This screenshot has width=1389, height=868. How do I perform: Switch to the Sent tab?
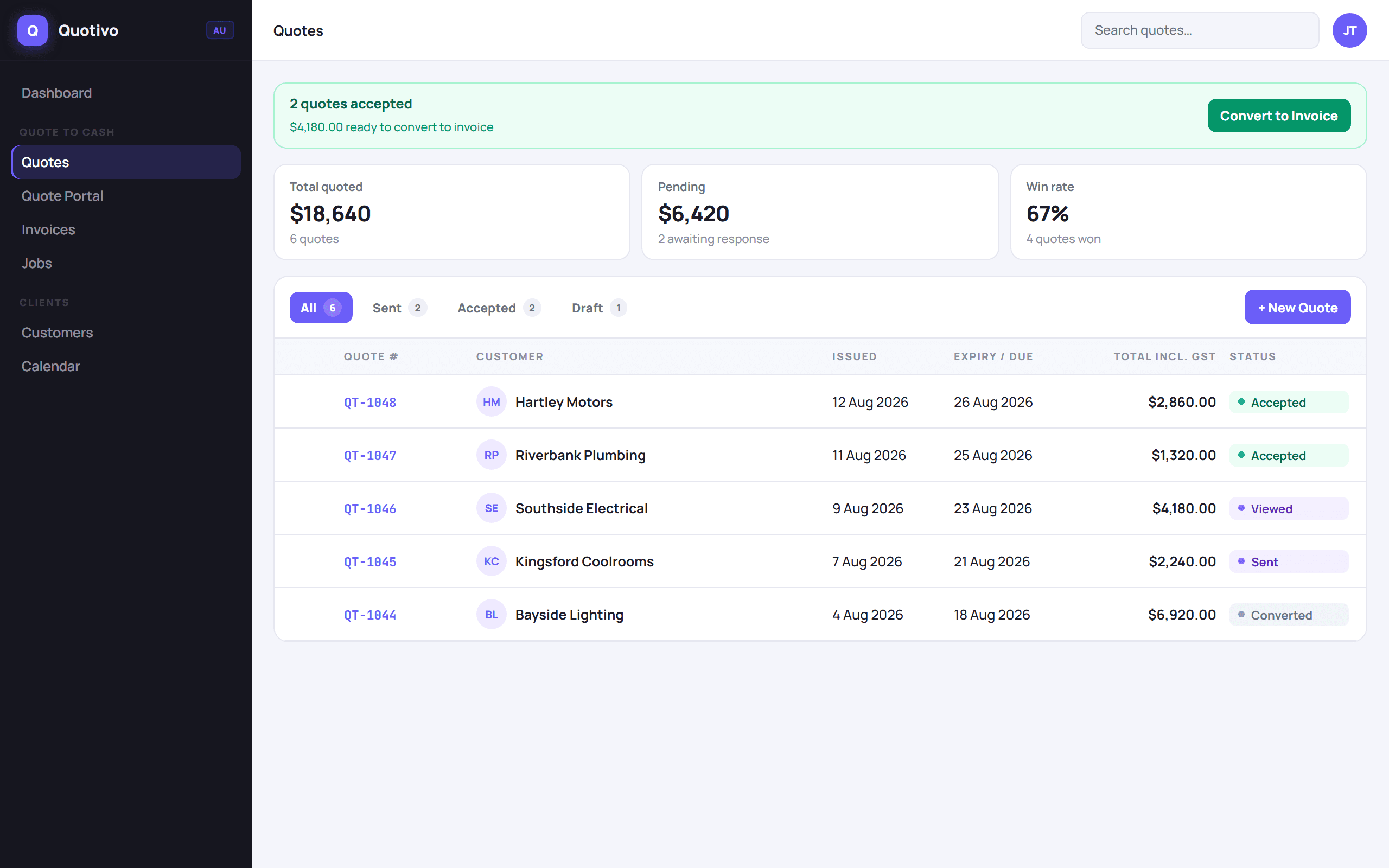click(399, 308)
